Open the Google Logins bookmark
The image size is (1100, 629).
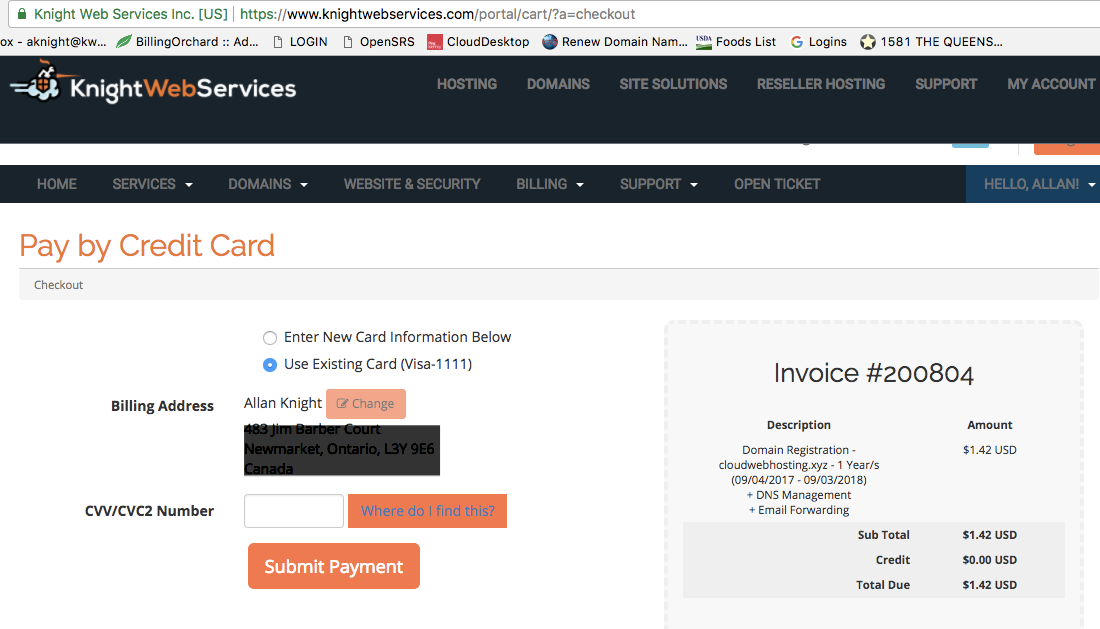[819, 42]
